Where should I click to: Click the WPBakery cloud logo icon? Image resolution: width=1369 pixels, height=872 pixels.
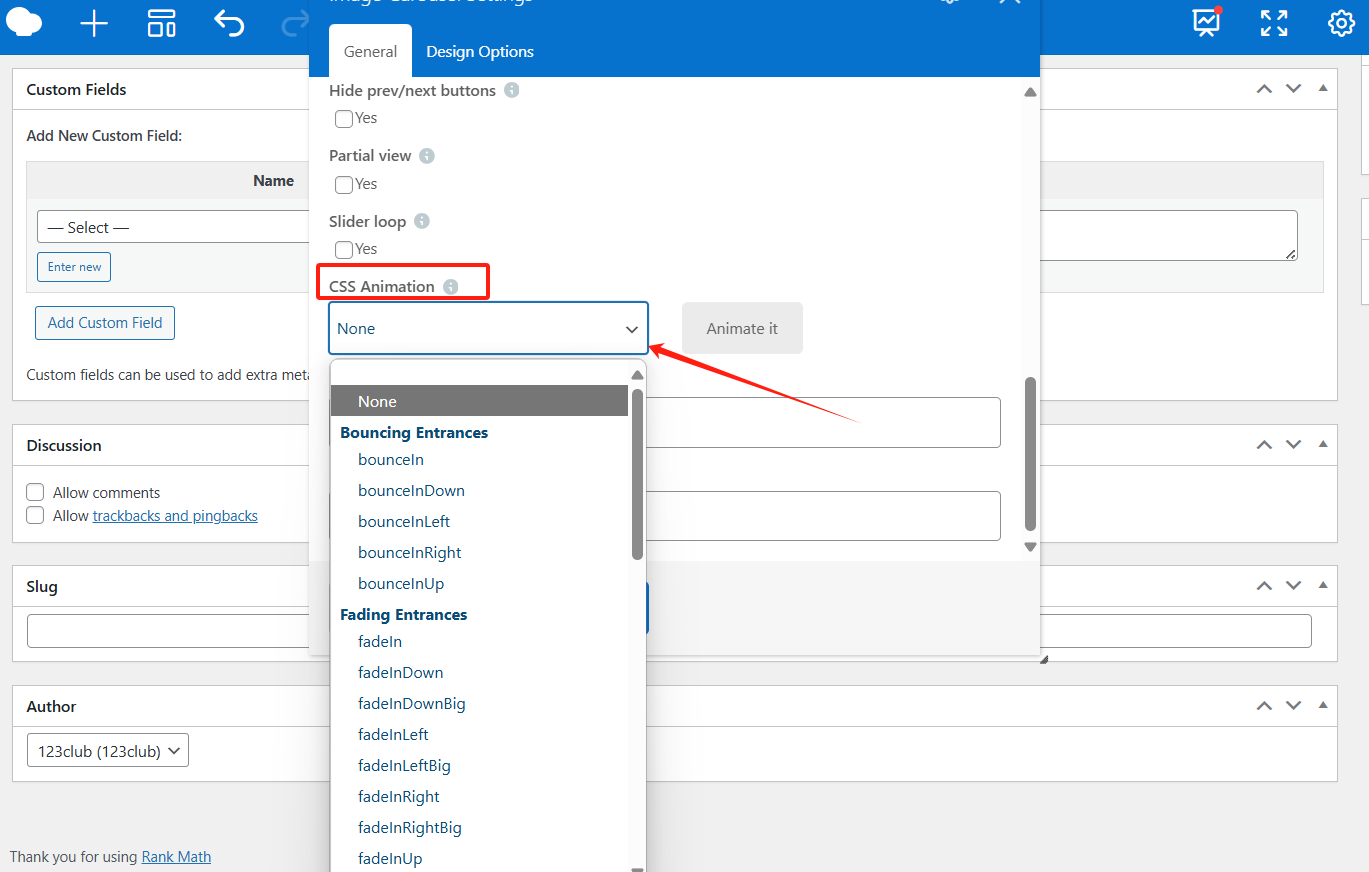[x=25, y=22]
